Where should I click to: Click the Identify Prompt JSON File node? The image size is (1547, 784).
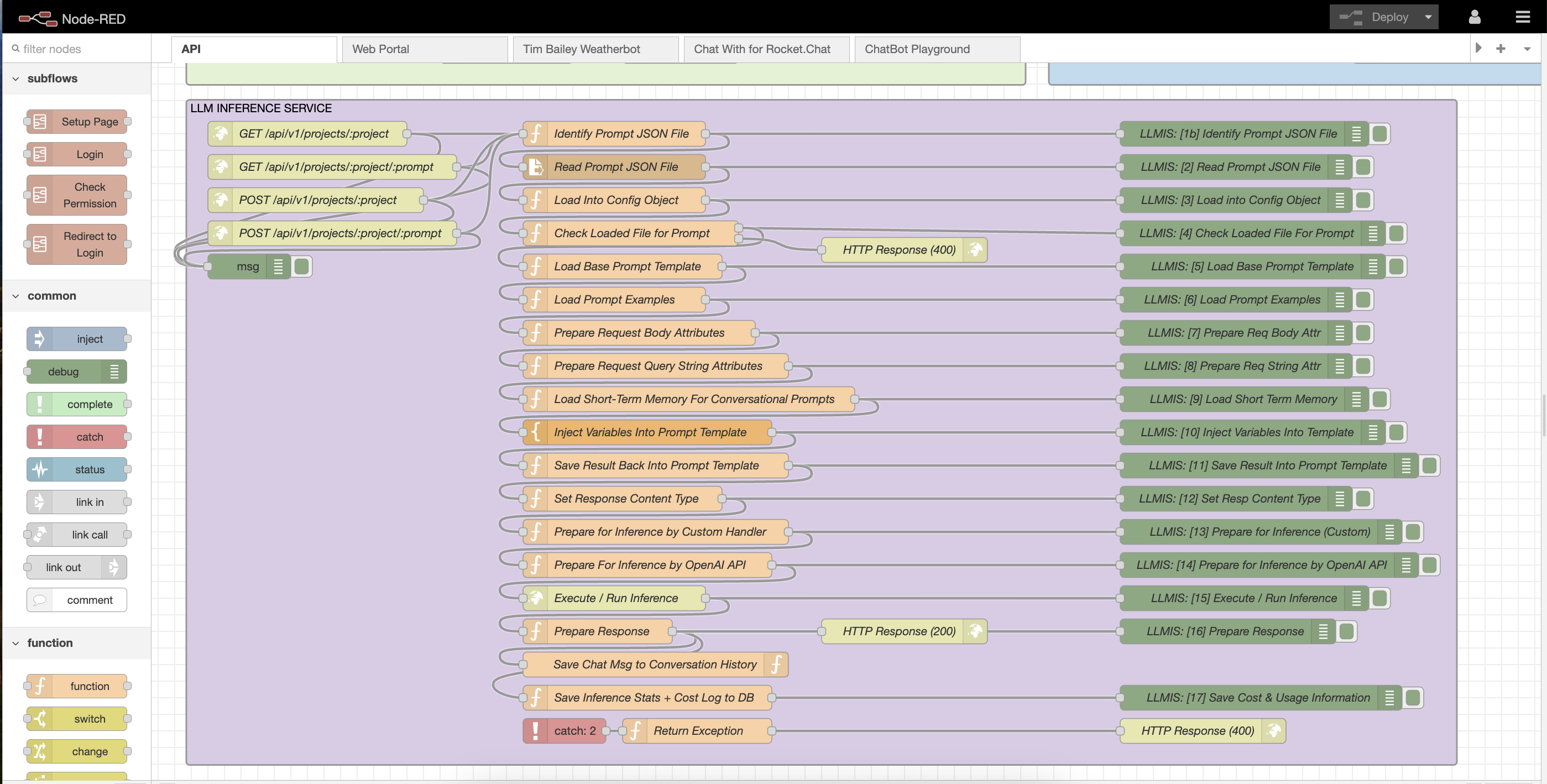click(x=614, y=133)
